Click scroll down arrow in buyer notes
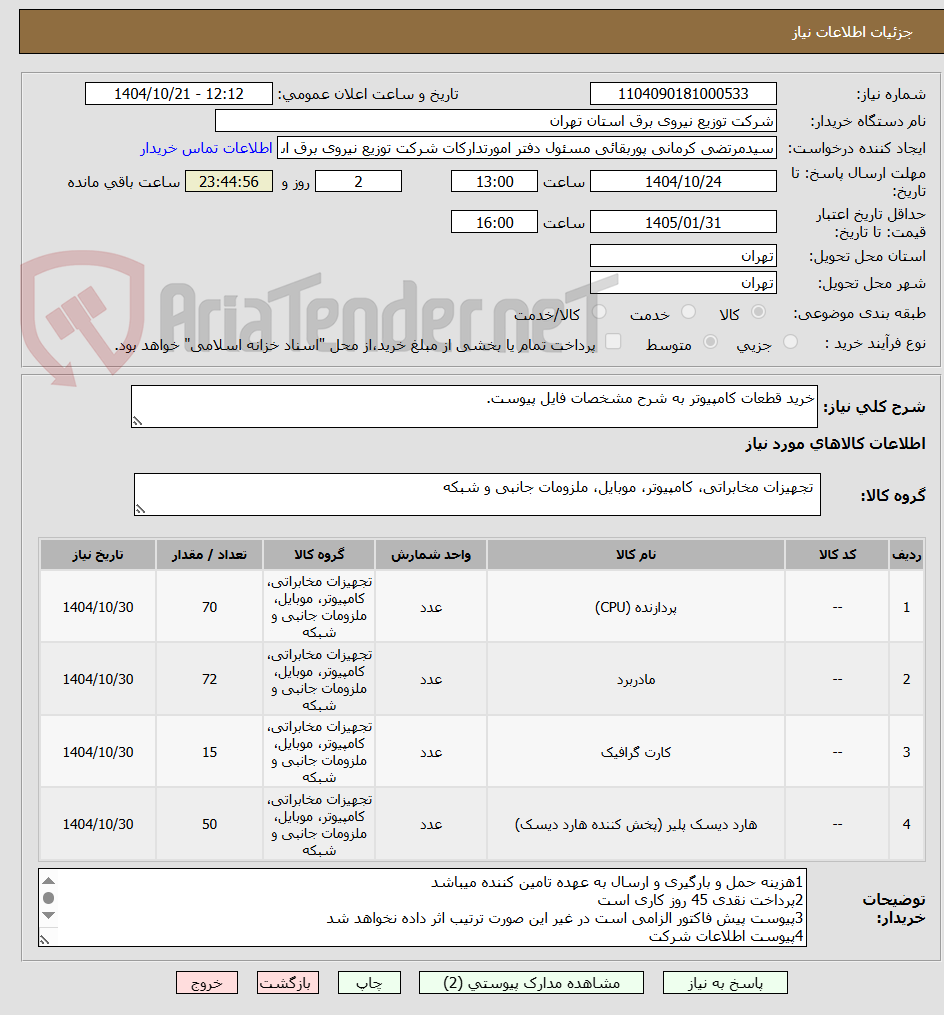 click(49, 915)
